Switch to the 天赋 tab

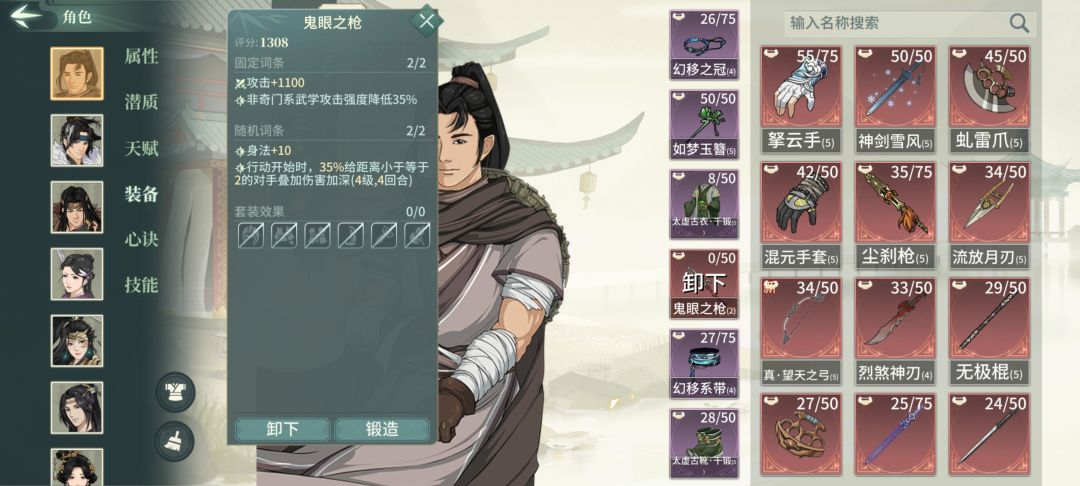pos(141,148)
